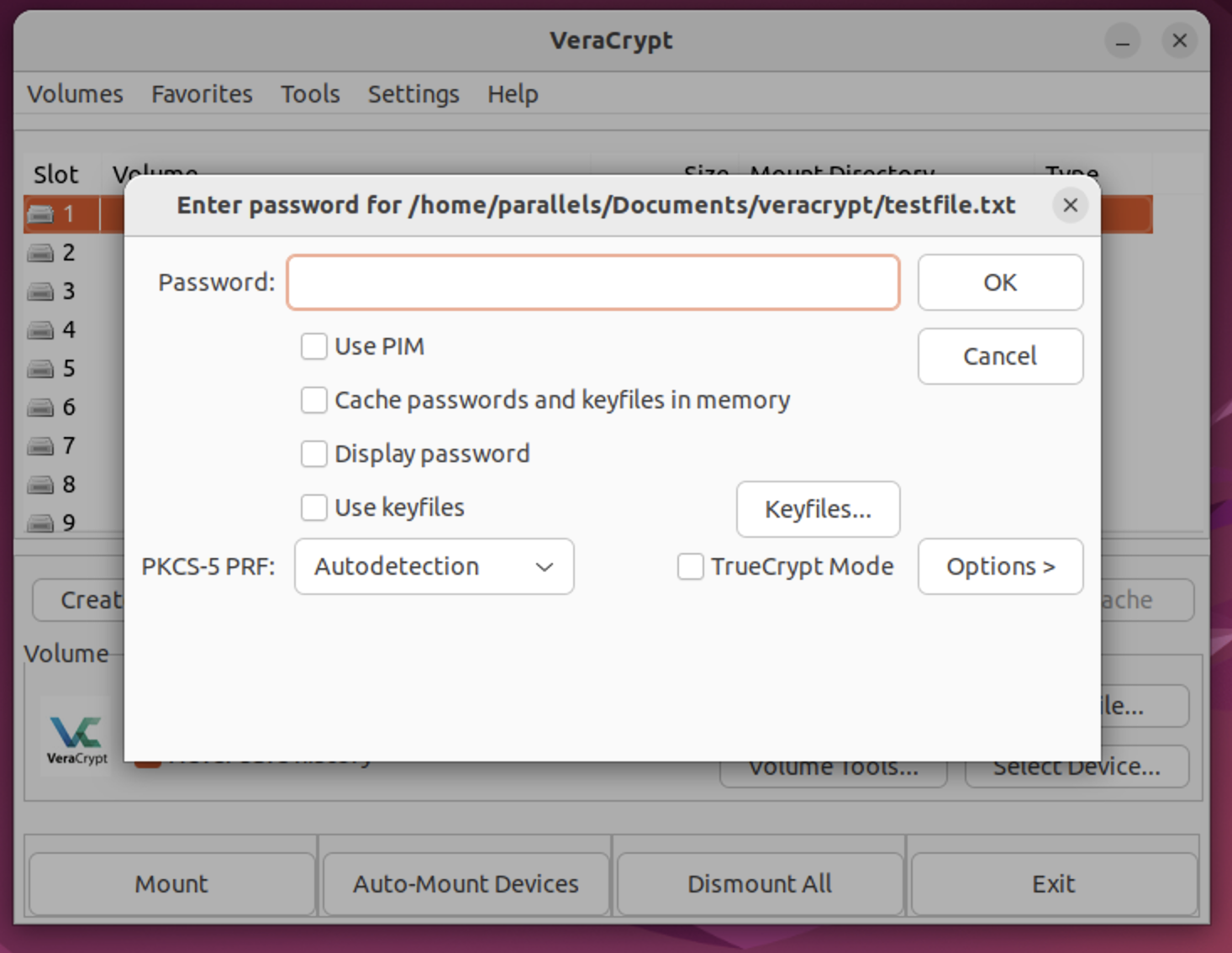Confirm password entry with OK

tap(1000, 282)
